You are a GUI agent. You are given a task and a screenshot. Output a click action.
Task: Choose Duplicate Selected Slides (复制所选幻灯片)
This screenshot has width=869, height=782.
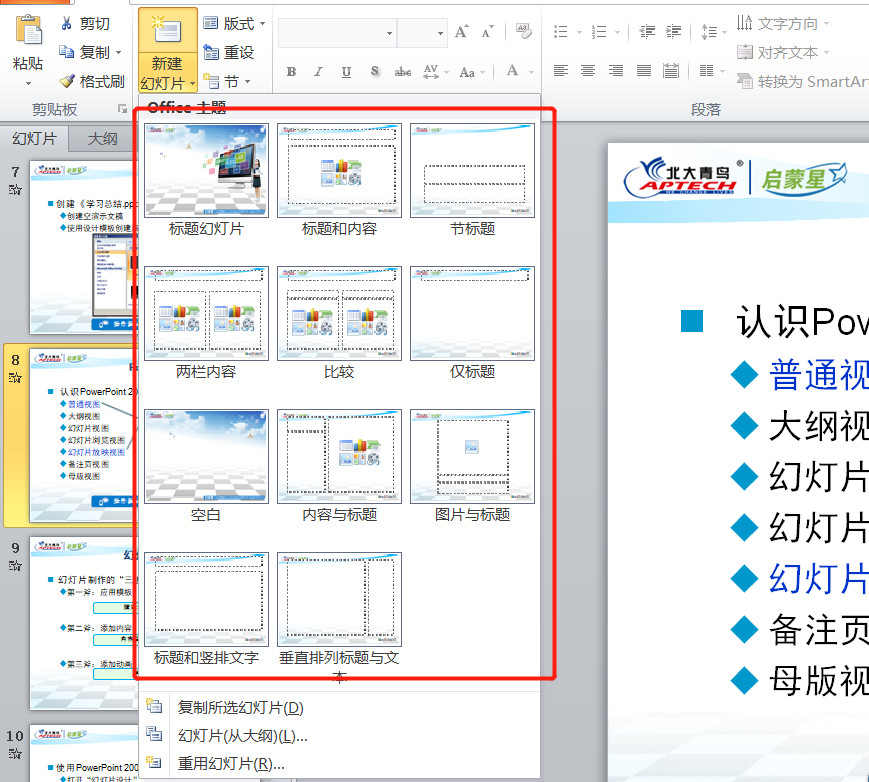point(240,708)
